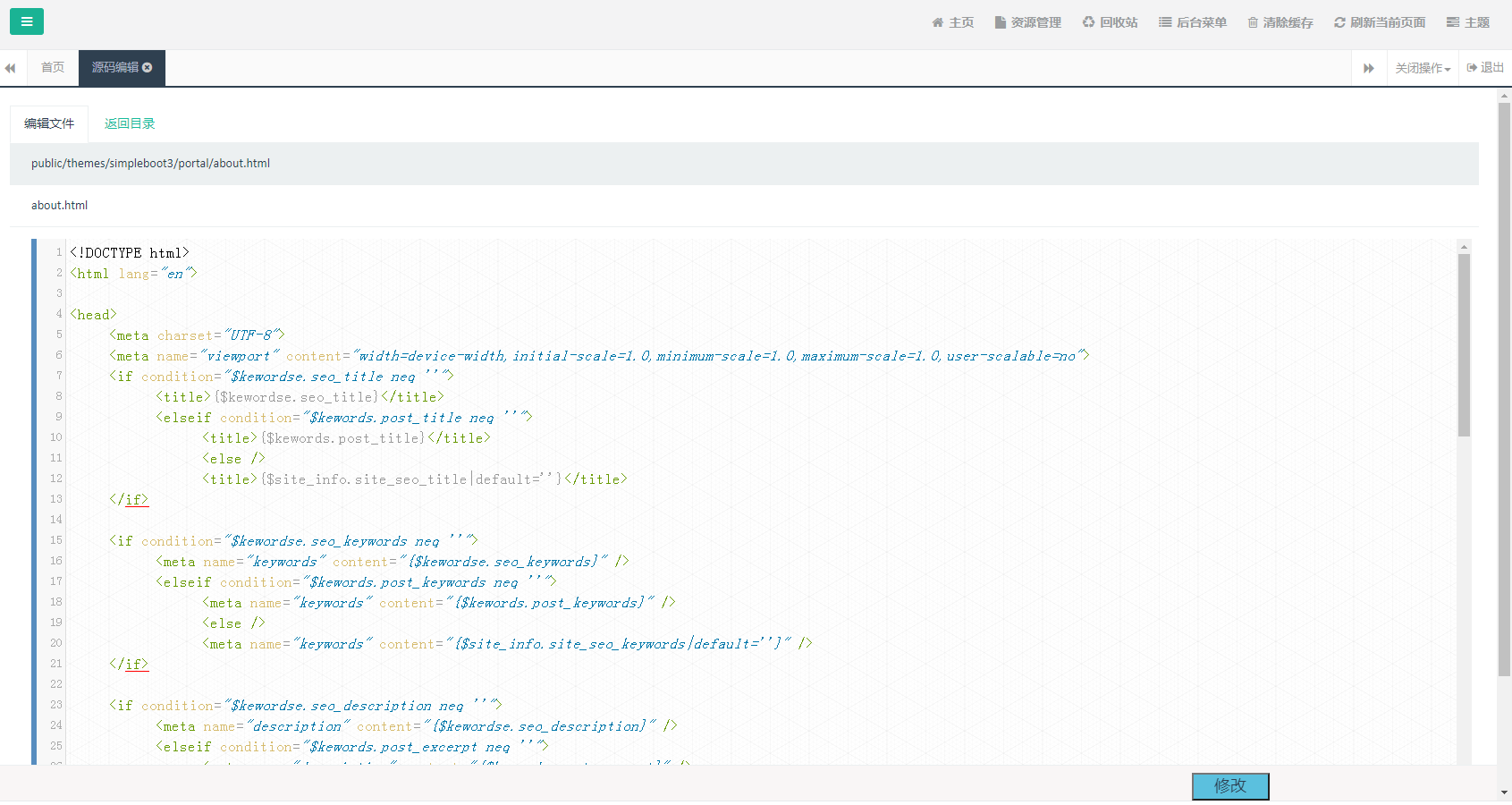Image resolution: width=1512 pixels, height=805 pixels.
Task: Place cursor on line 1 DOCTYPE declaration
Action: tap(130, 253)
